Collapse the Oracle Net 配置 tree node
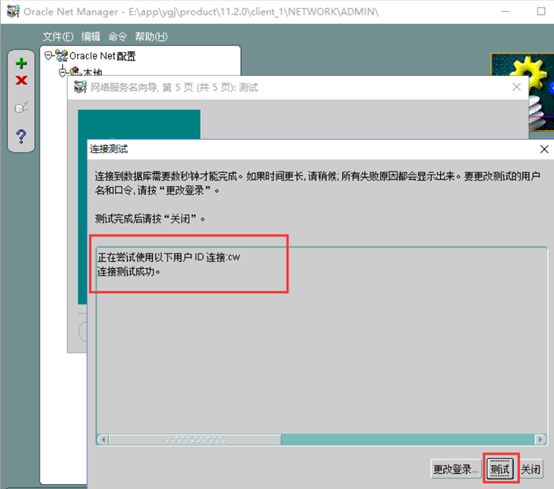 pyautogui.click(x=48, y=55)
